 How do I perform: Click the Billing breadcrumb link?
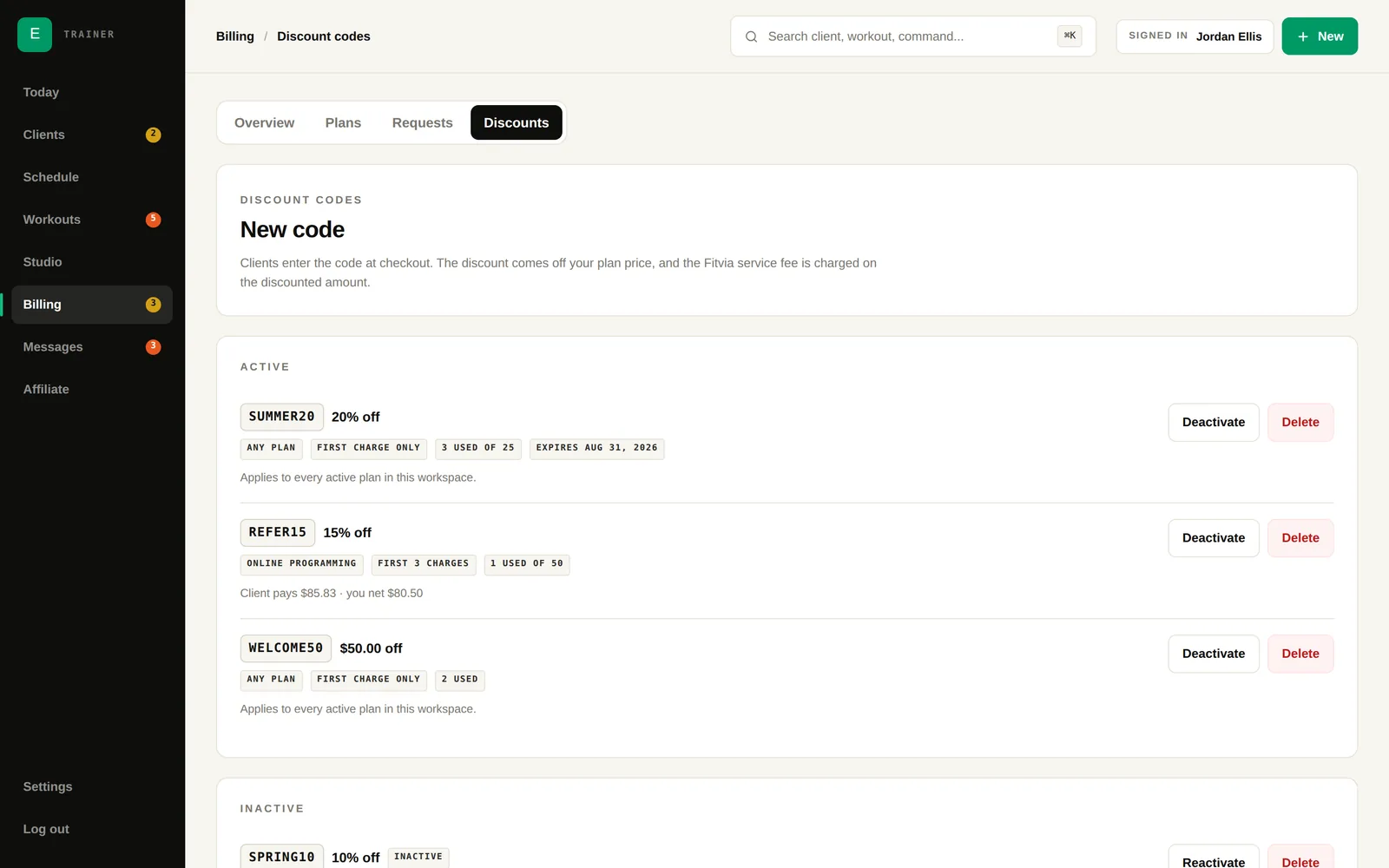235,36
